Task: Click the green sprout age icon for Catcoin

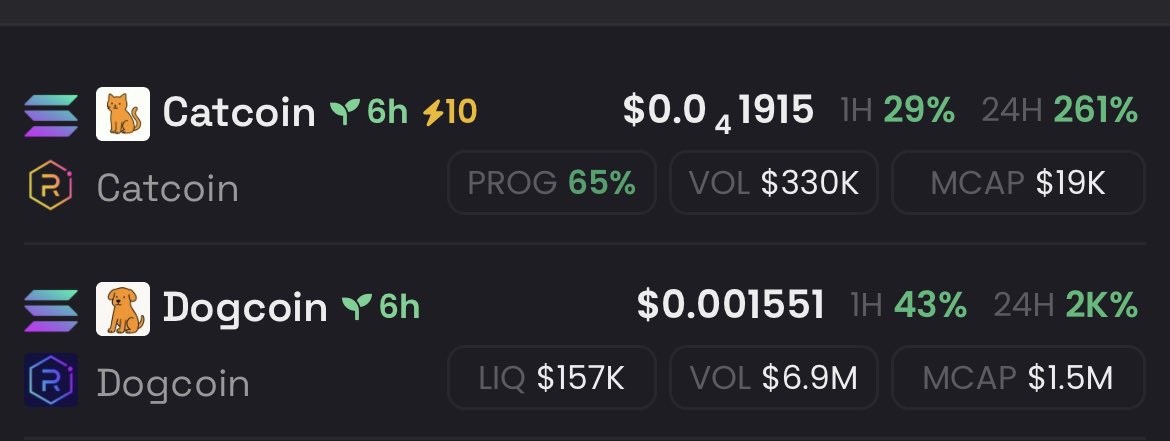Action: [x=345, y=113]
